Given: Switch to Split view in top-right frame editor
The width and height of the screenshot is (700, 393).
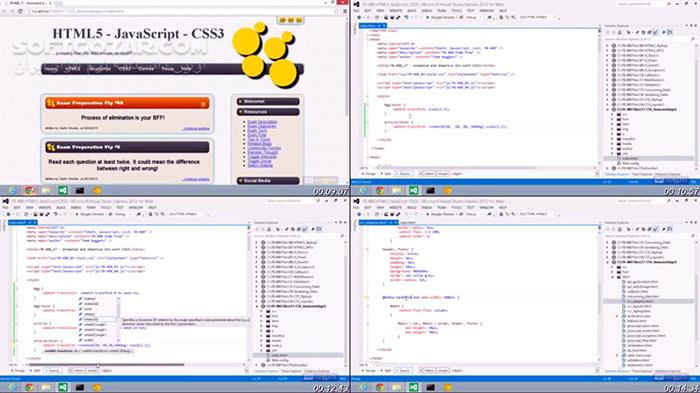Looking at the screenshot, I should coord(386,174).
